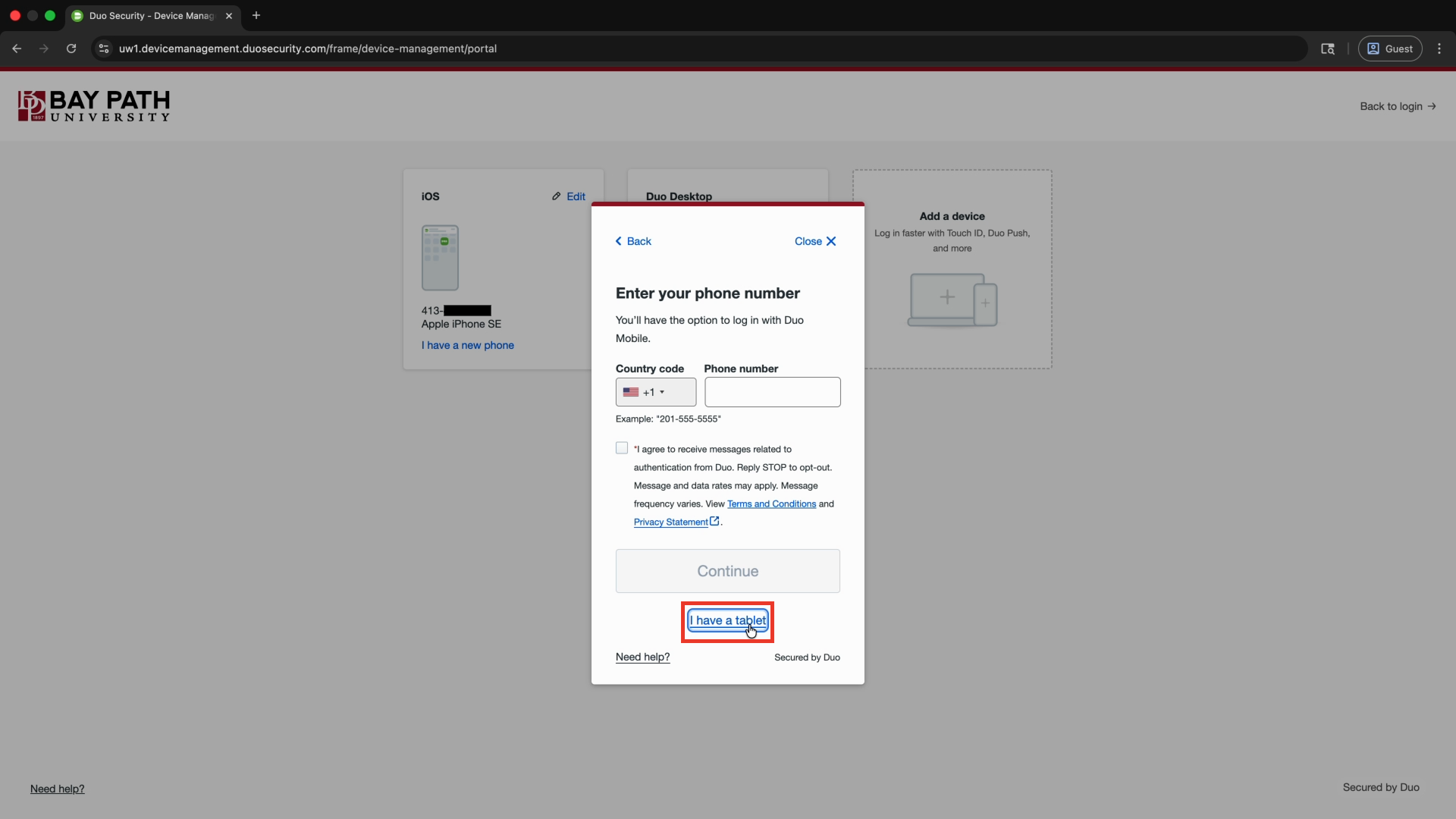This screenshot has width=1456, height=819.
Task: Click the 'Duo Desktop' card title
Action: 679,196
